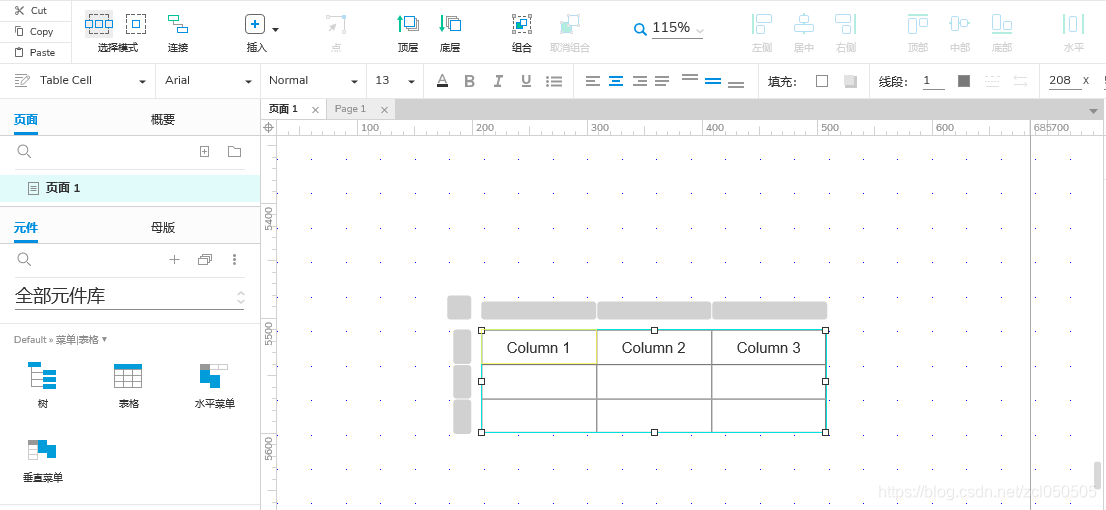Click the Cut button

click(30, 11)
